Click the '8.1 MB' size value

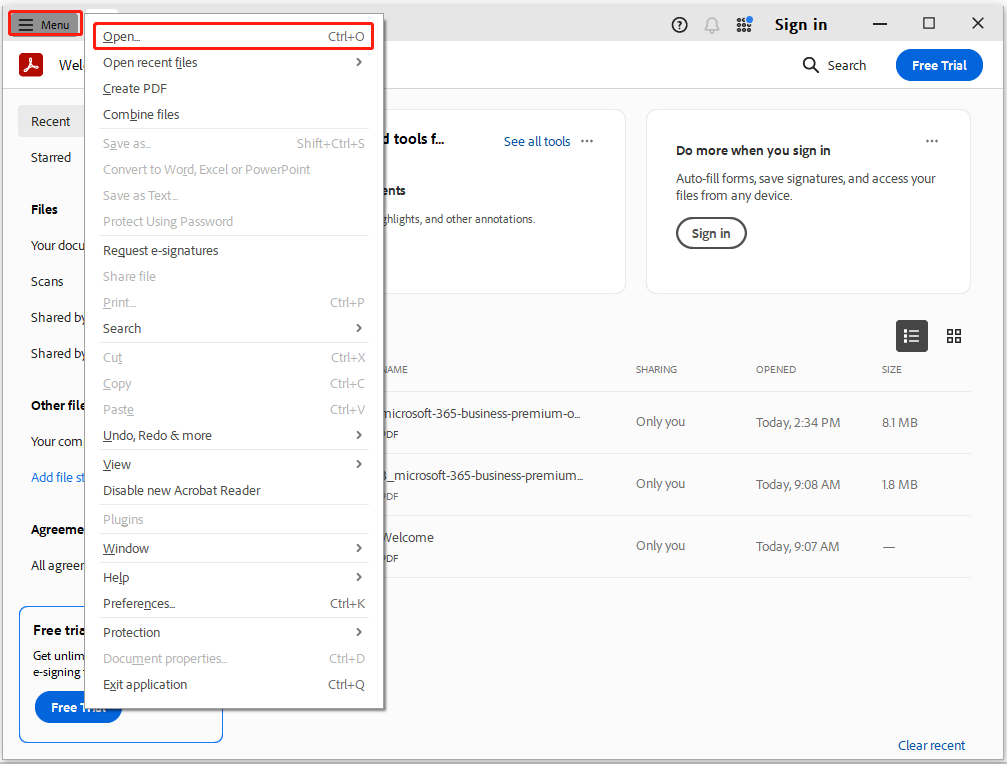tap(899, 422)
